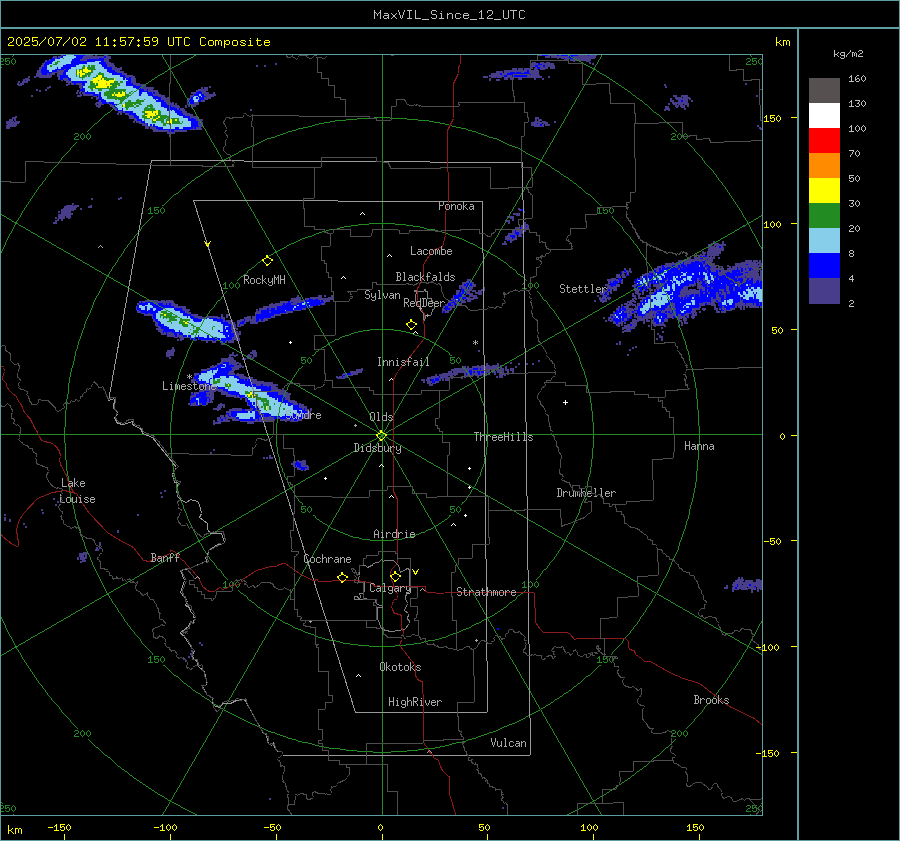Select the light blue 20 legend swatch
The width and height of the screenshot is (900, 841).
[x=824, y=241]
